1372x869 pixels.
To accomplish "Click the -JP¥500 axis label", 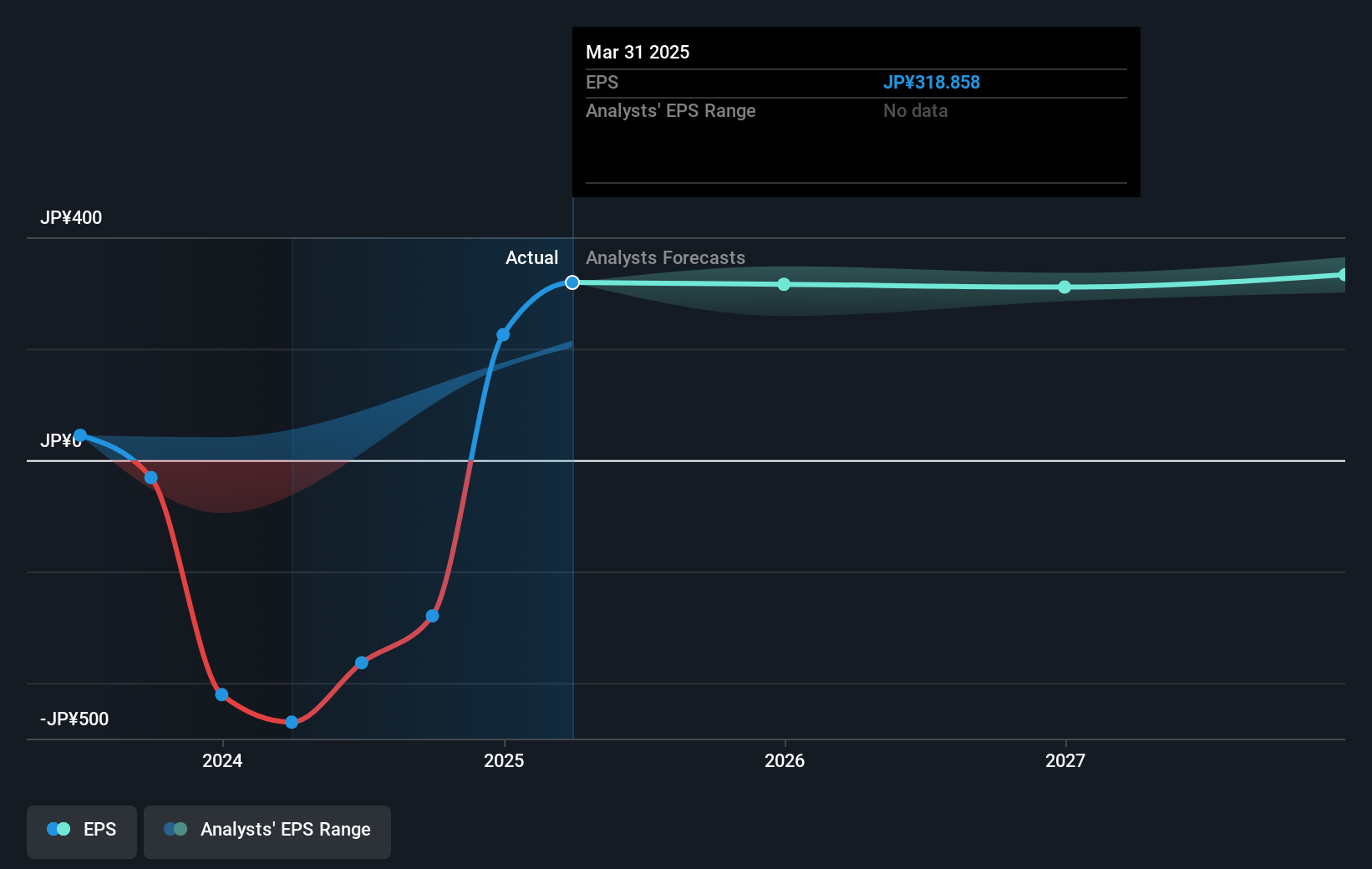I will pos(74,719).
